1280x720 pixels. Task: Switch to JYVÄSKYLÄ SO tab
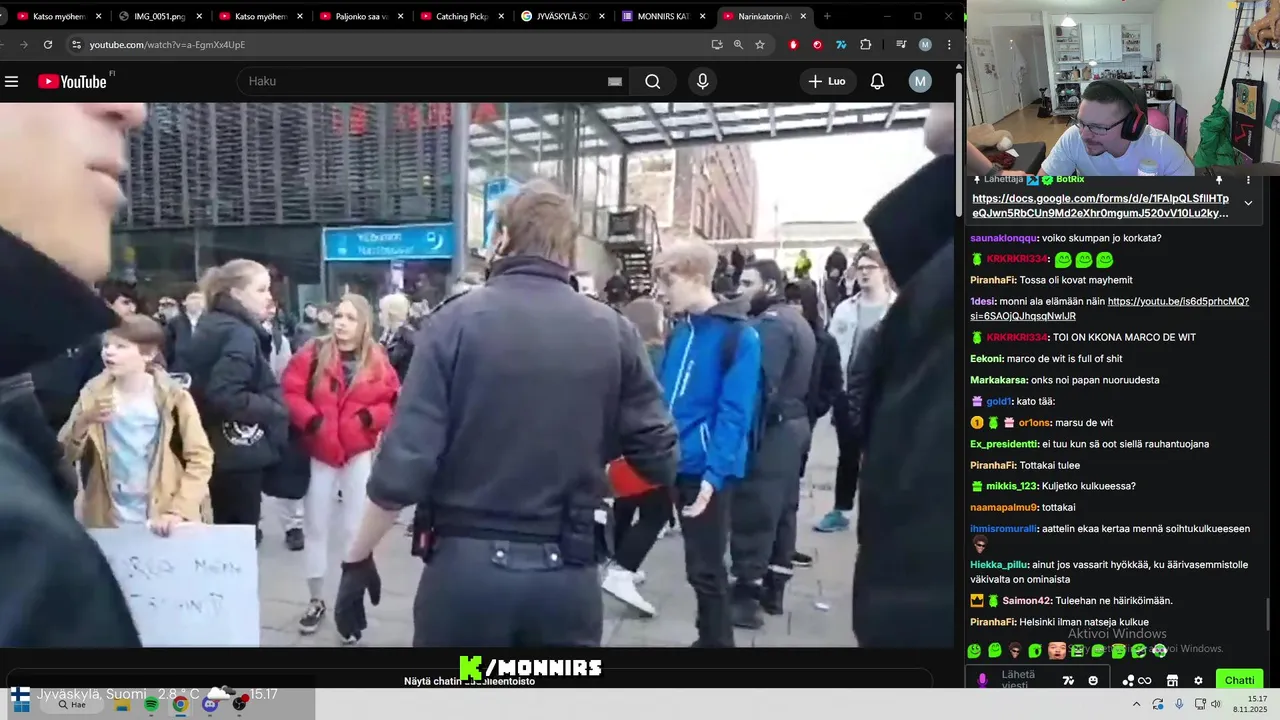click(x=562, y=16)
